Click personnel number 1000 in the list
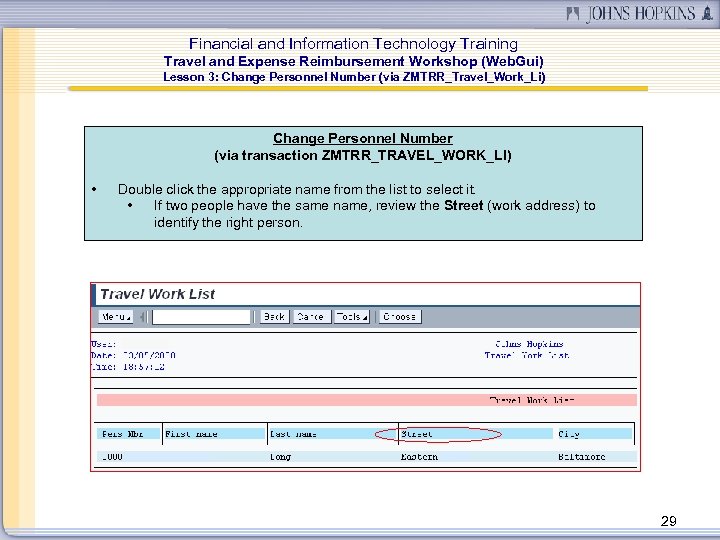720x540 pixels. coord(112,457)
